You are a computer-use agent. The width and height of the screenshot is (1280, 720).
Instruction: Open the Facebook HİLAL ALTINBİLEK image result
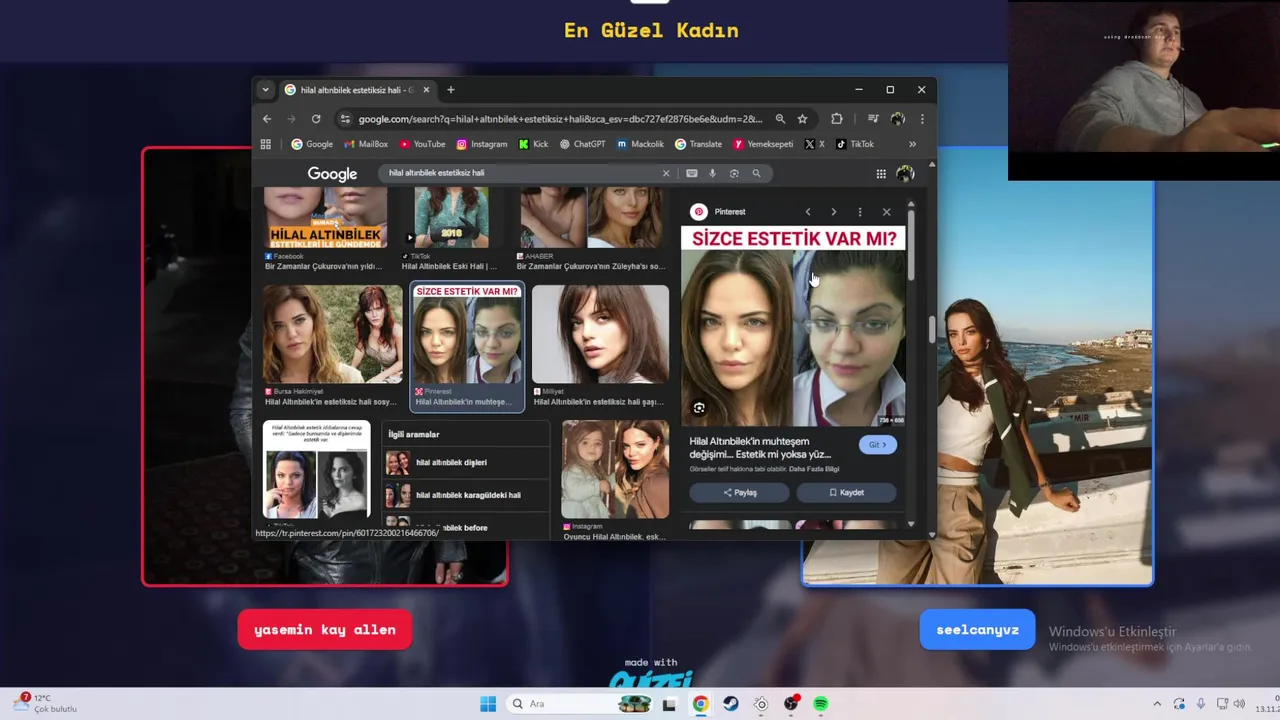click(x=325, y=218)
